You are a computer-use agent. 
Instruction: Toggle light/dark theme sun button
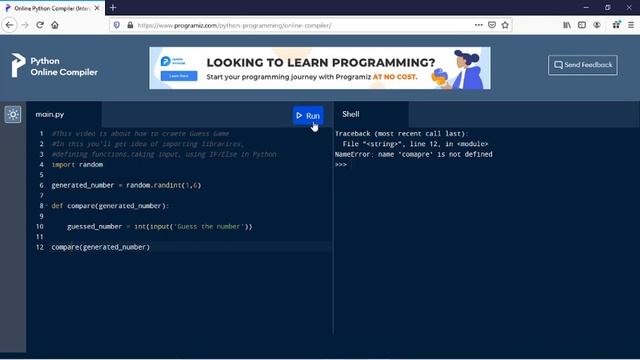13,114
